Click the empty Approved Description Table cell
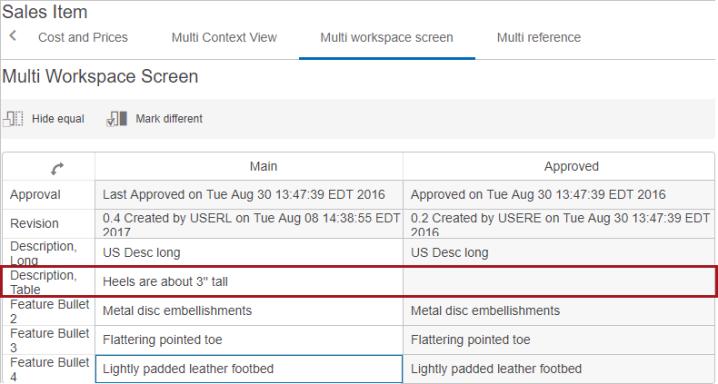Viewport: 718px width, 384px height. coord(559,282)
